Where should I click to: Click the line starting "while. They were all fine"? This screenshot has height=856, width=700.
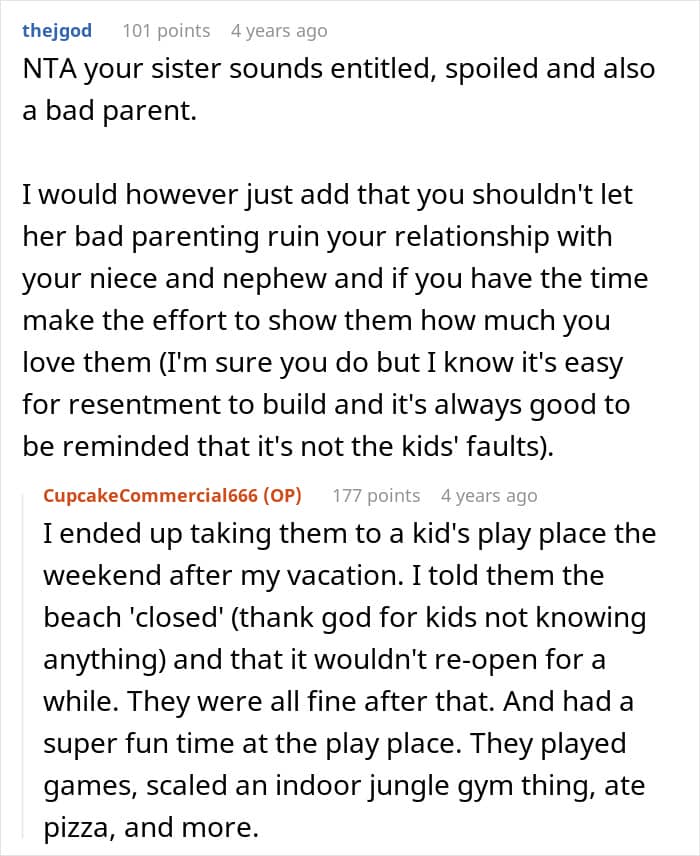tap(338, 702)
